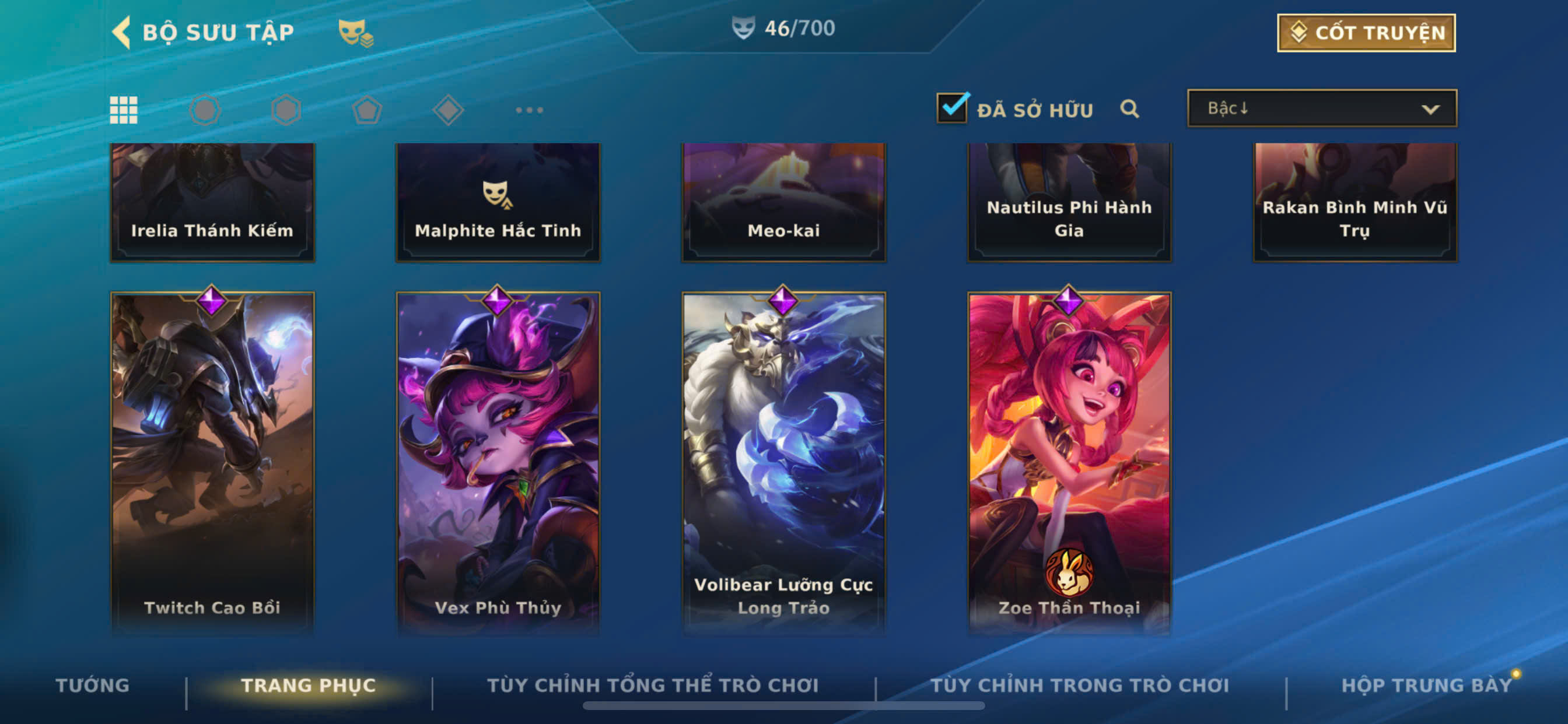The width and height of the screenshot is (1568, 724).
Task: Uncheck the Đã Sở Hữu checkbox
Action: pos(953,108)
